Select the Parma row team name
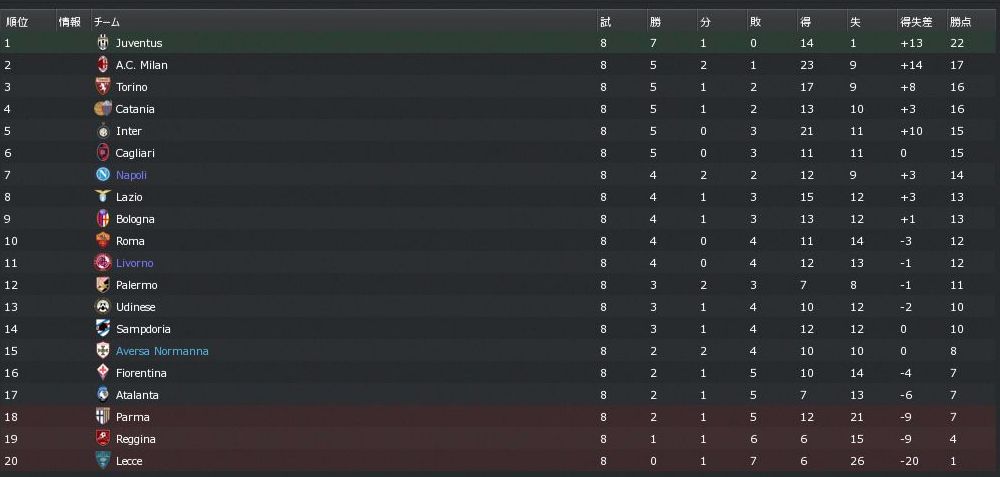1000x477 pixels. [x=132, y=417]
